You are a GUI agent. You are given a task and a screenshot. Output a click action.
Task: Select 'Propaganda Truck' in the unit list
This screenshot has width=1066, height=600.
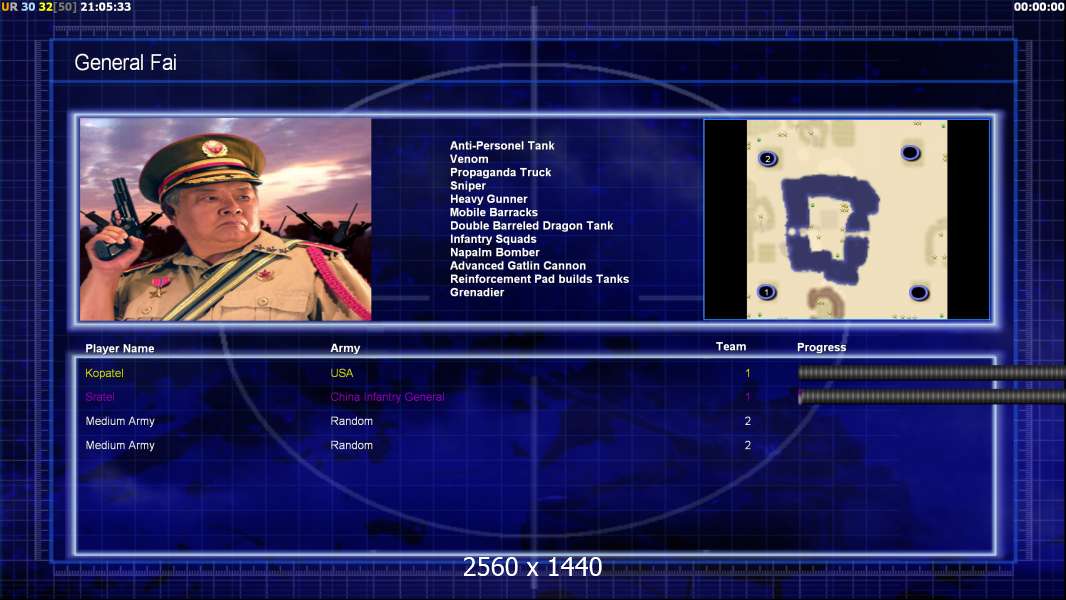point(500,173)
